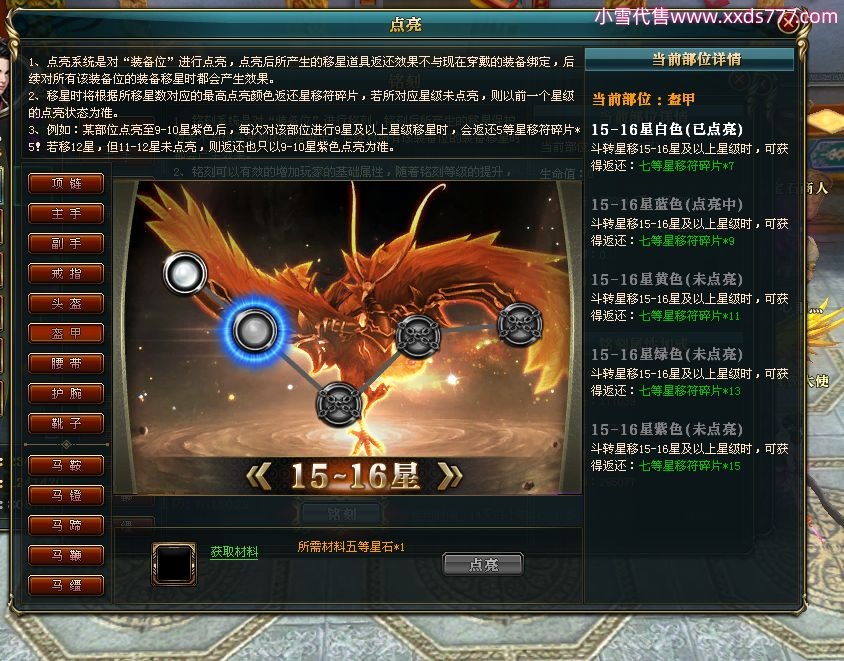Select the bottom locked star node
844x661 pixels.
[339, 403]
